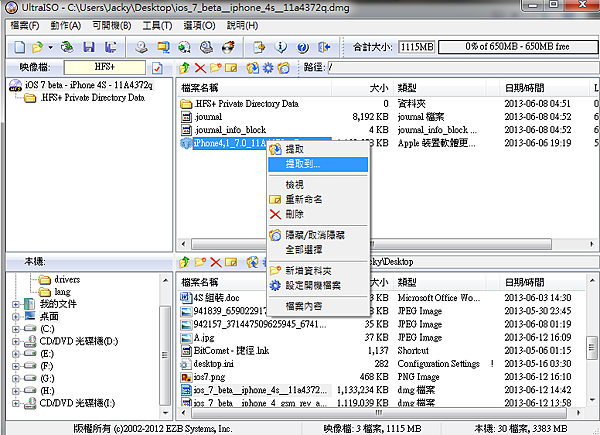Click the new folder icon in image toolbar
Image resolution: width=600 pixels, height=435 pixels.
point(215,68)
